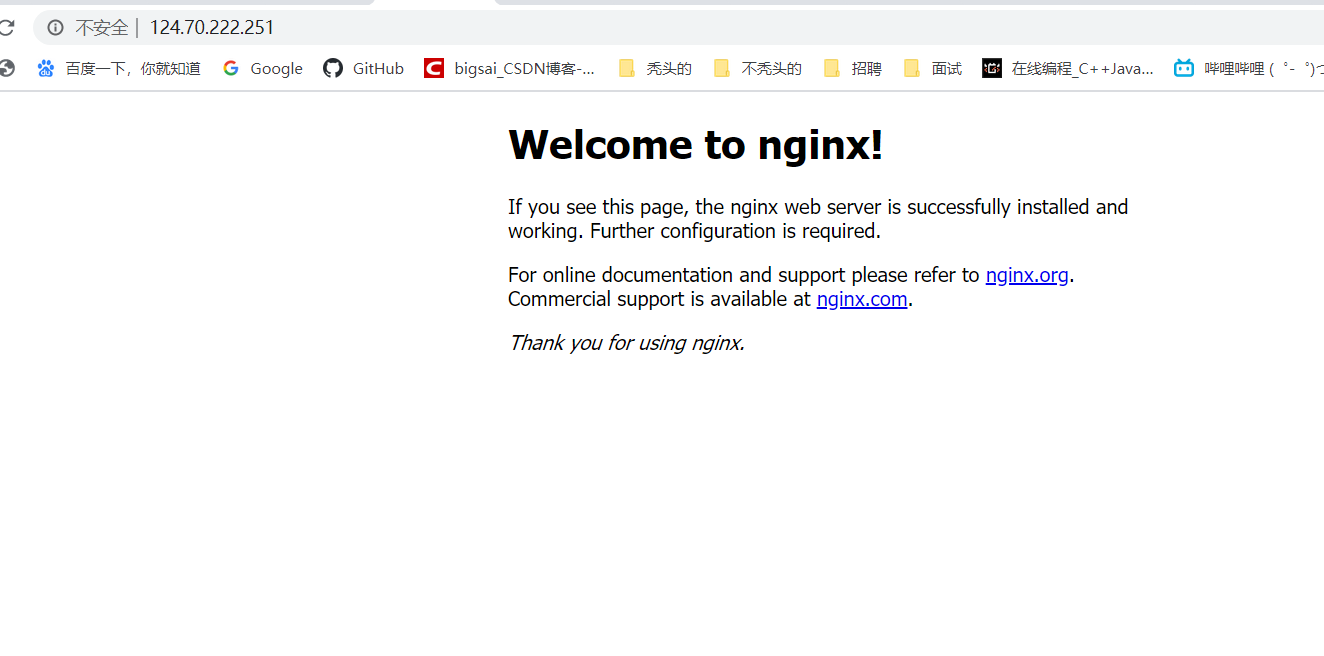Open the 在线编程_C++Java bookmark
The height and width of the screenshot is (656, 1324).
point(1068,68)
